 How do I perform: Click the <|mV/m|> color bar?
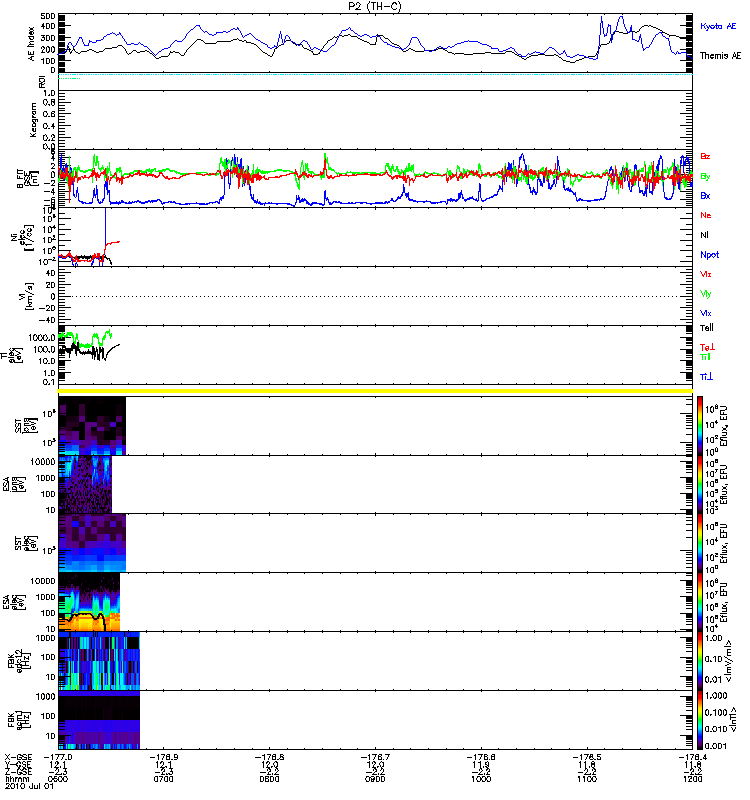click(x=700, y=661)
